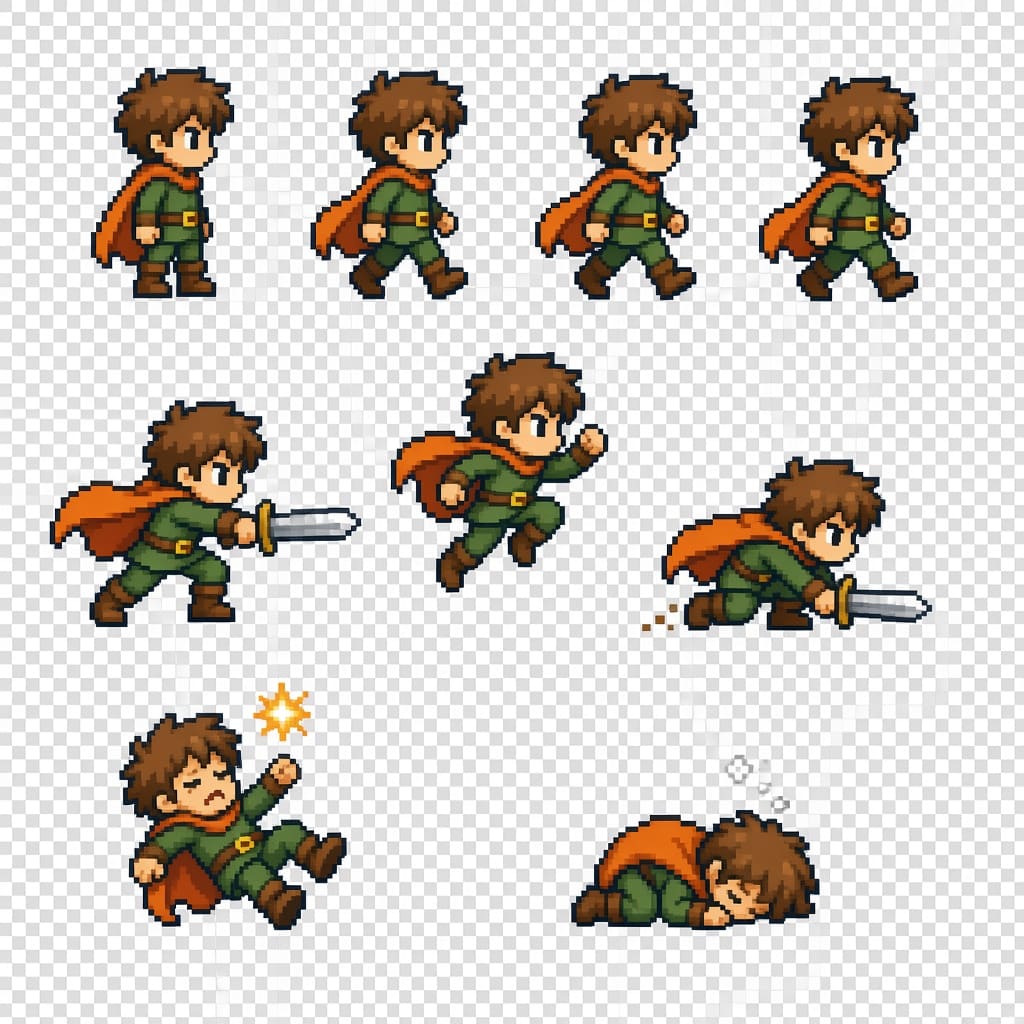Image resolution: width=1024 pixels, height=1024 pixels.
Task: Pick the first walking sprite beside the idle pose
Action: tap(389, 185)
